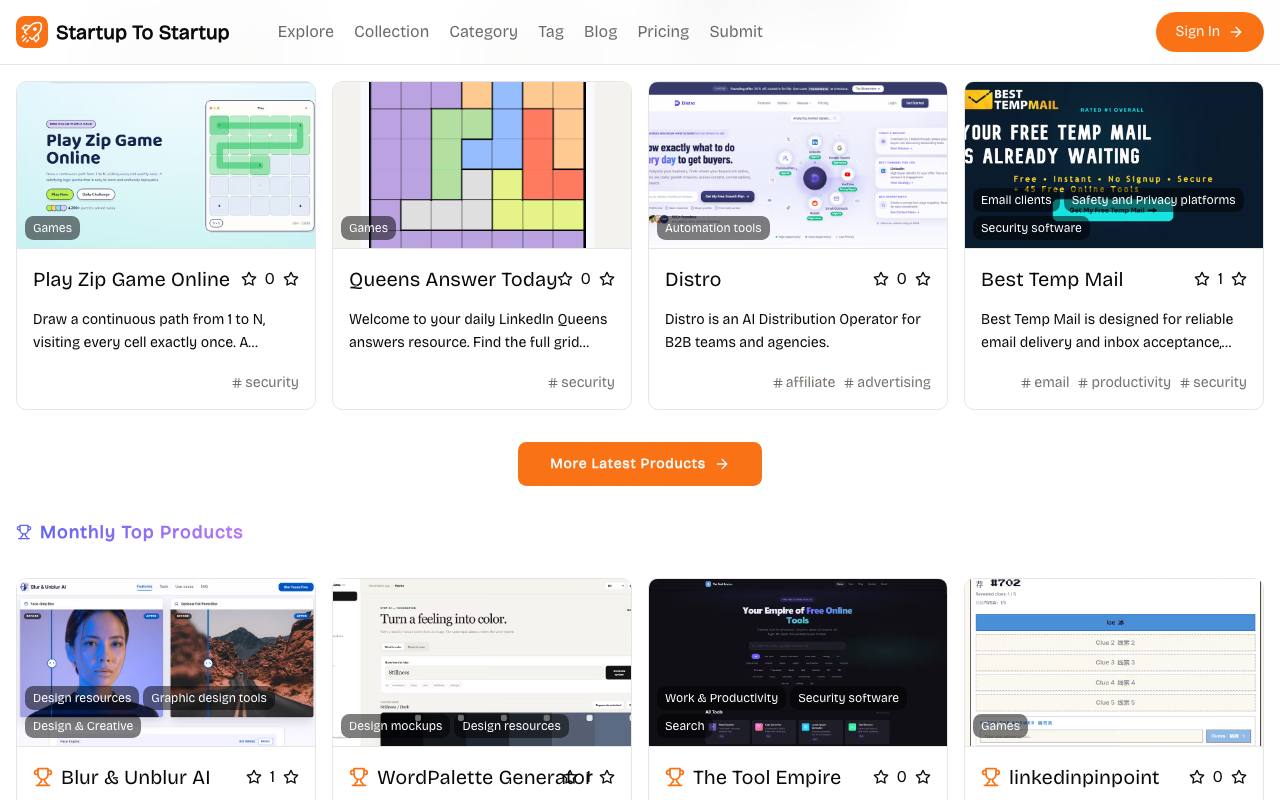
Task: Open the Explore menu item
Action: click(x=306, y=32)
